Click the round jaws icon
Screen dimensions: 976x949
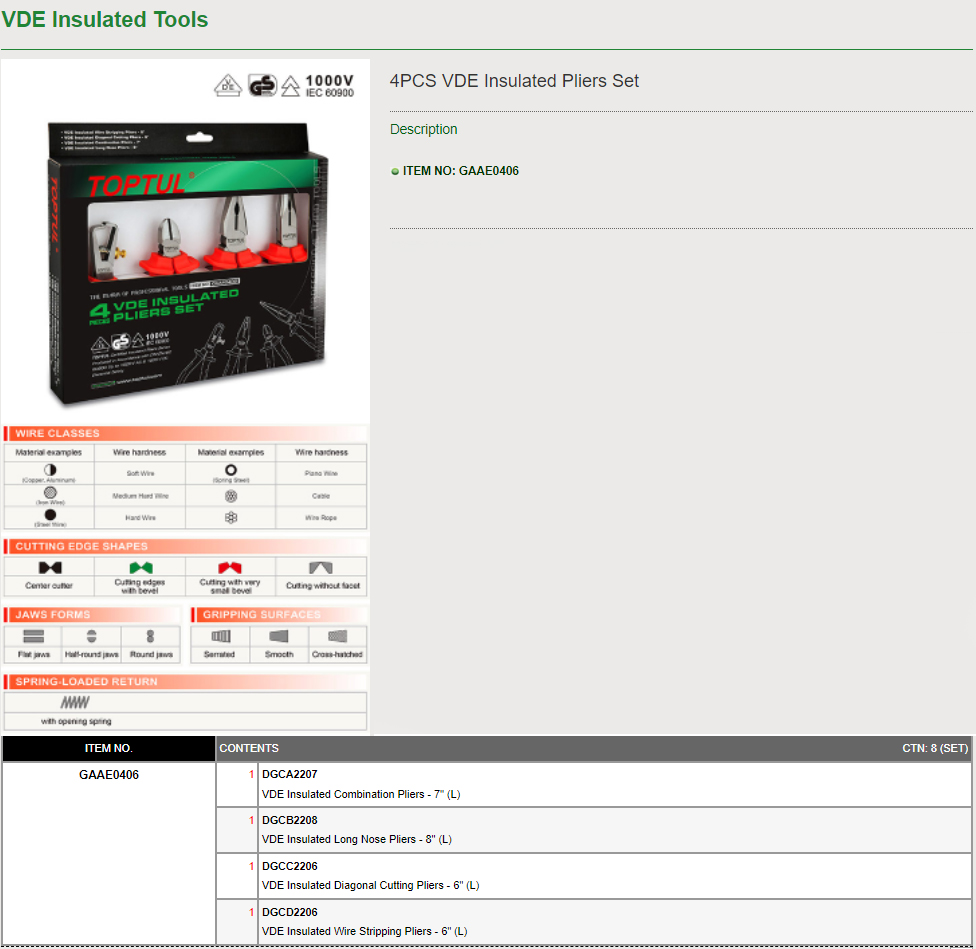[150, 636]
